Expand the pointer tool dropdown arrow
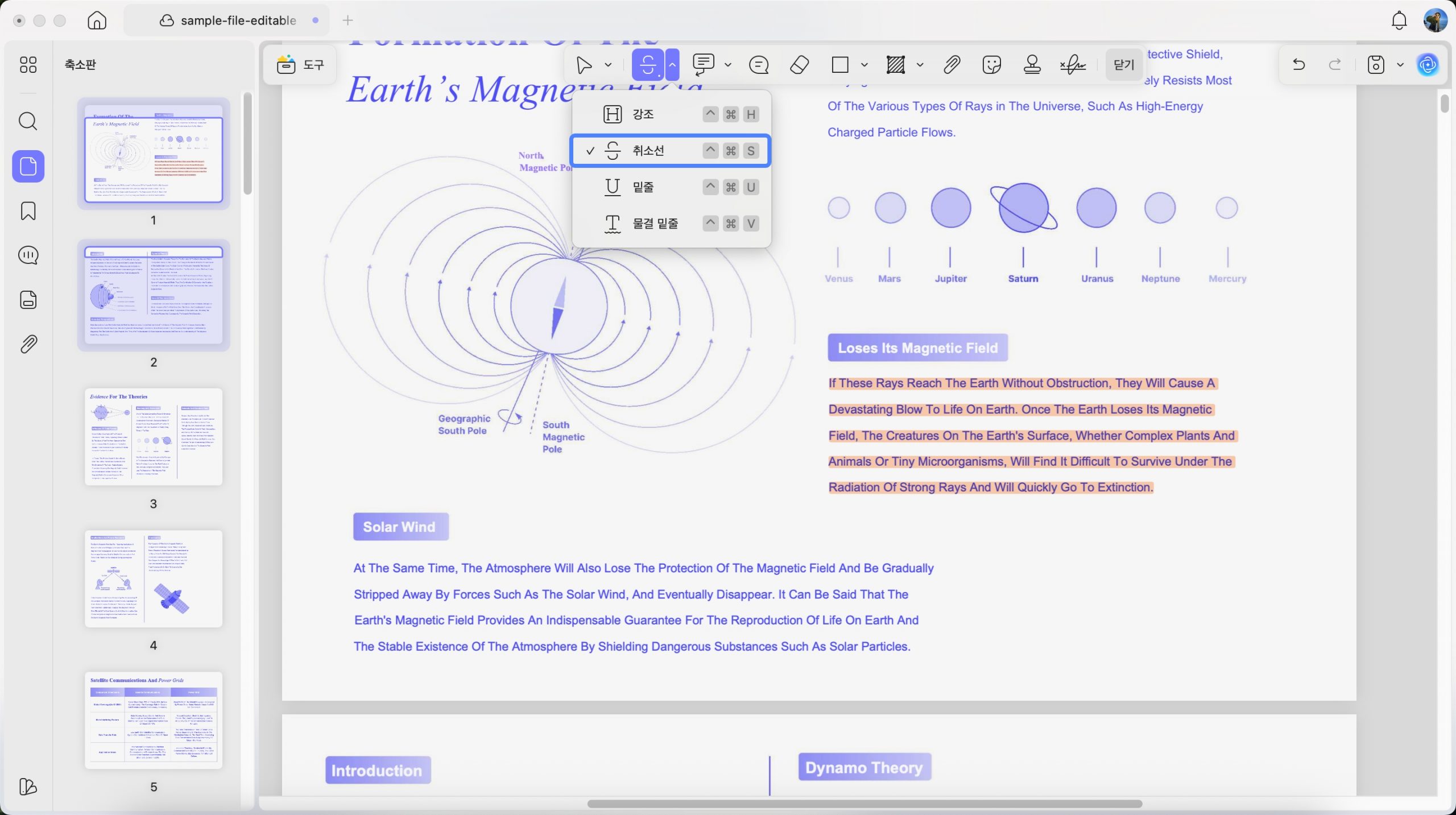 click(608, 65)
